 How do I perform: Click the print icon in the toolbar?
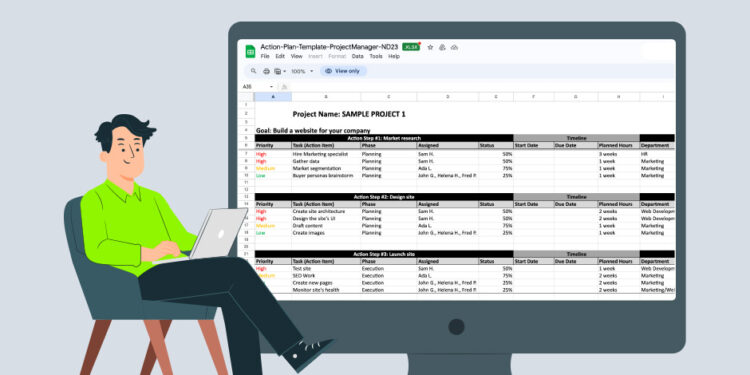(x=266, y=71)
